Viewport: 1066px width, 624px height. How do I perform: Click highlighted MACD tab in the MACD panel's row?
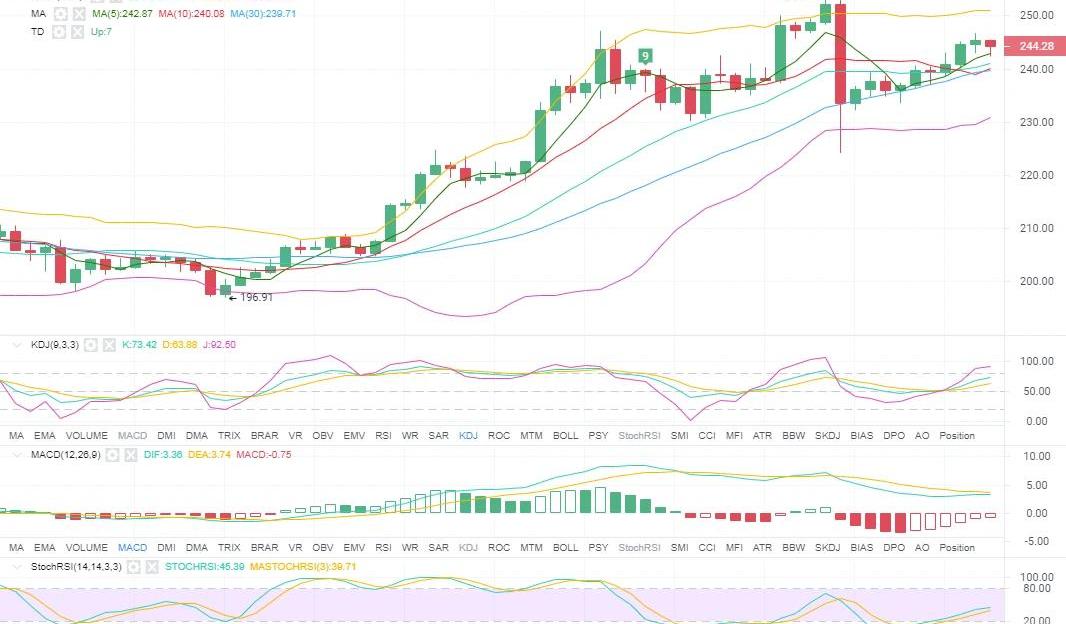[133, 548]
